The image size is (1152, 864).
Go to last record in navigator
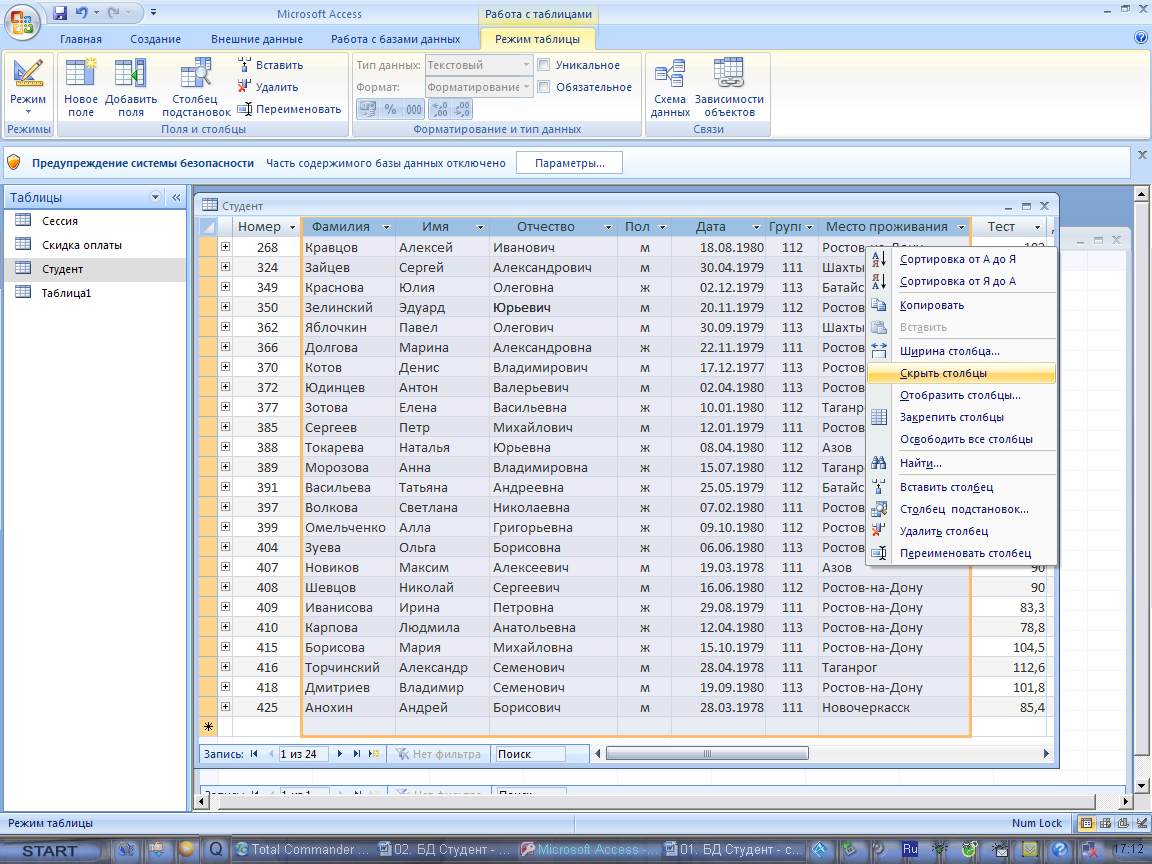(x=356, y=754)
